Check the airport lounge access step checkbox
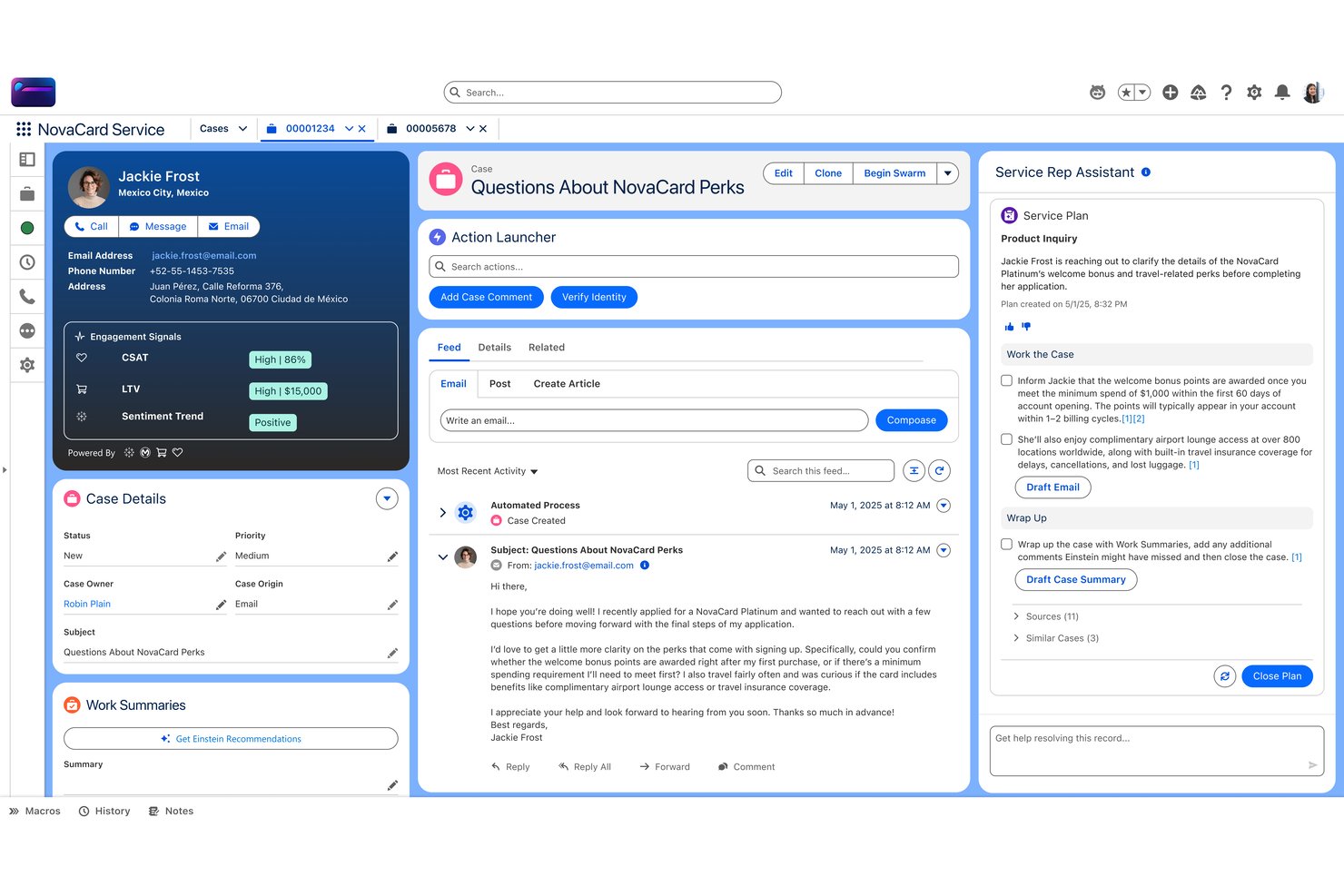The height and width of the screenshot is (896, 1344). pyautogui.click(x=1006, y=439)
